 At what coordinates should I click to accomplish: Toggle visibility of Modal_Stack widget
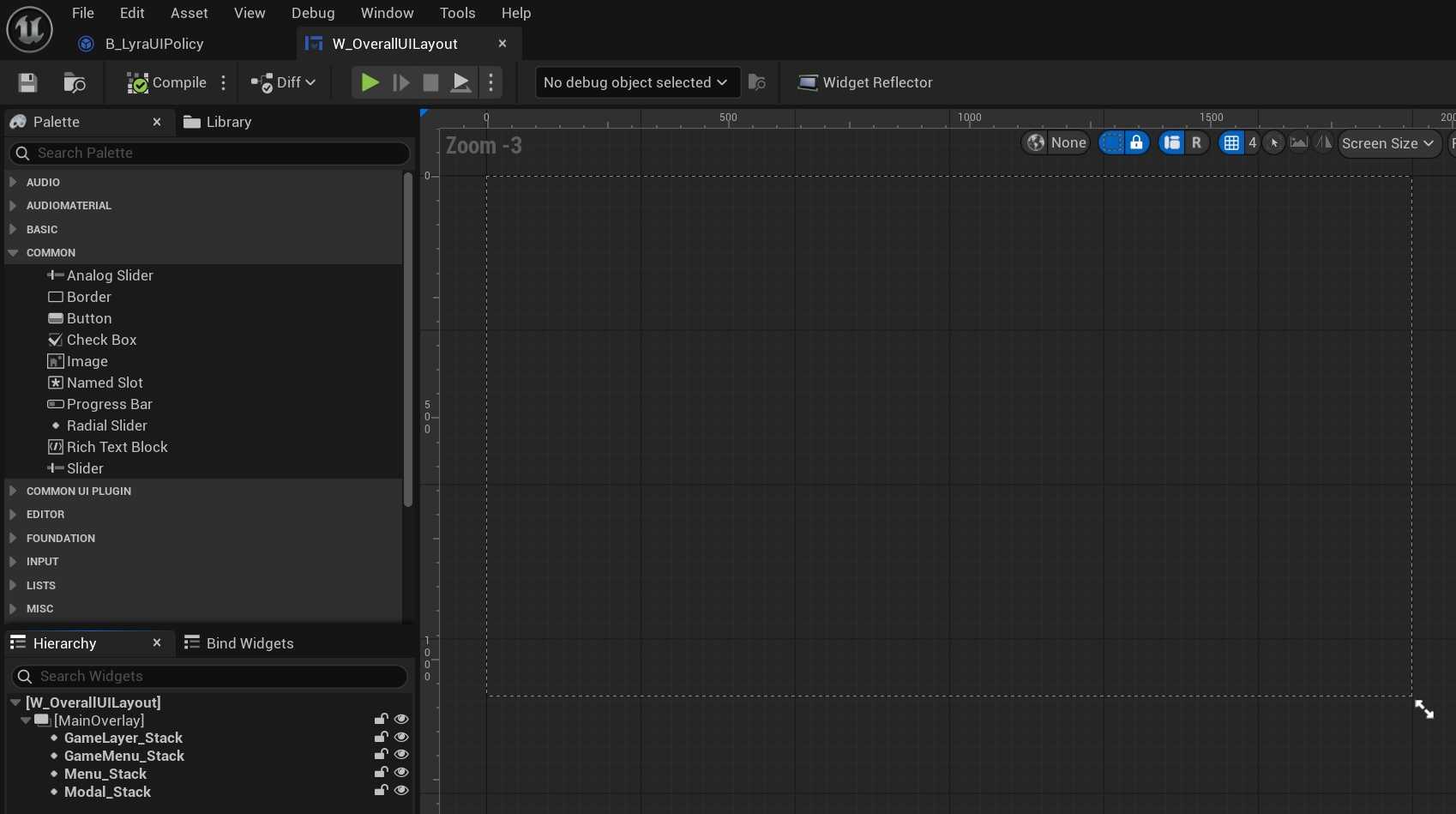pyautogui.click(x=401, y=791)
